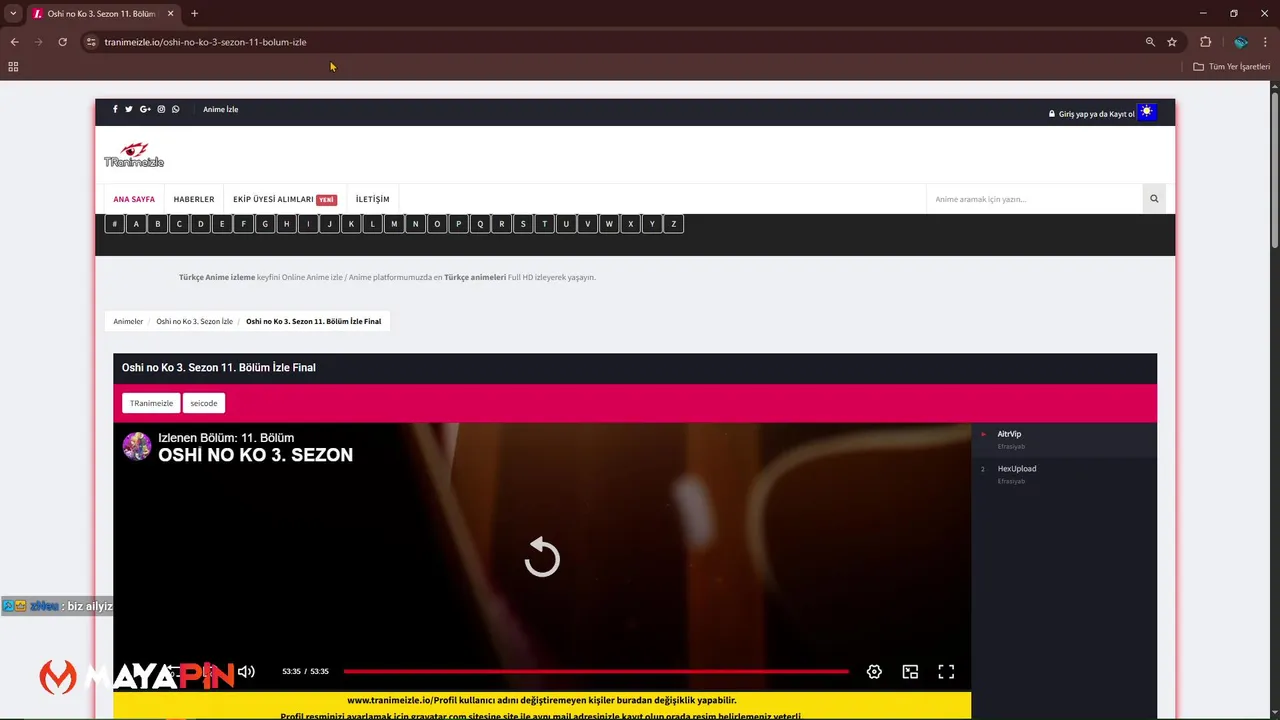Image resolution: width=1280 pixels, height=720 pixels.
Task: Open the apps grid in bookmarks bar
Action: 13,67
